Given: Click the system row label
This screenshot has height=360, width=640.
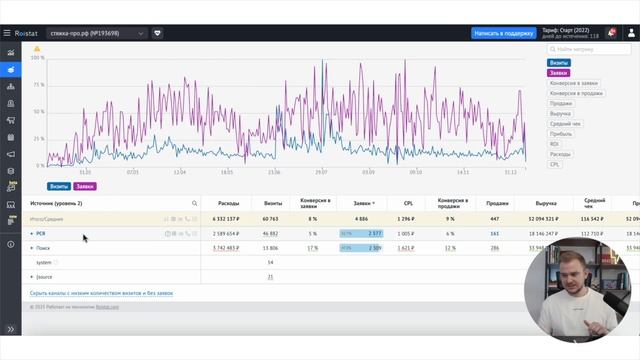Looking at the screenshot, I should pos(44,262).
